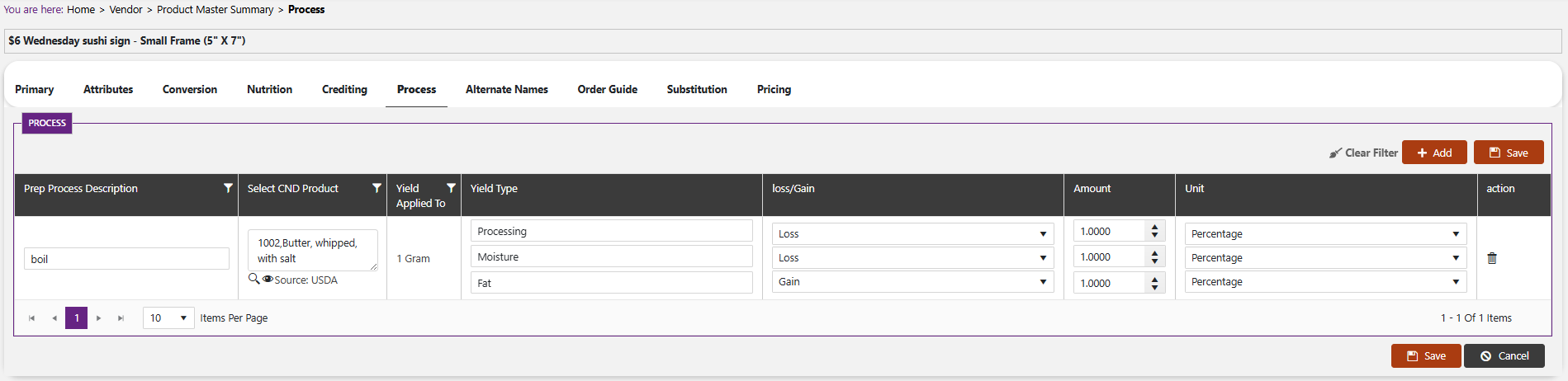
Task: Click the top Save button in Process panel
Action: pyautogui.click(x=1509, y=153)
